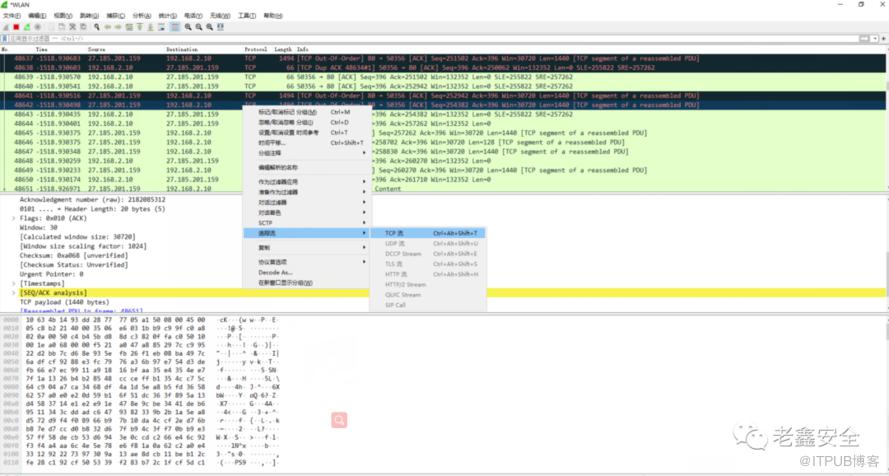Click the go to previous packet arrow
889x476 pixels.
[x=107, y=27]
